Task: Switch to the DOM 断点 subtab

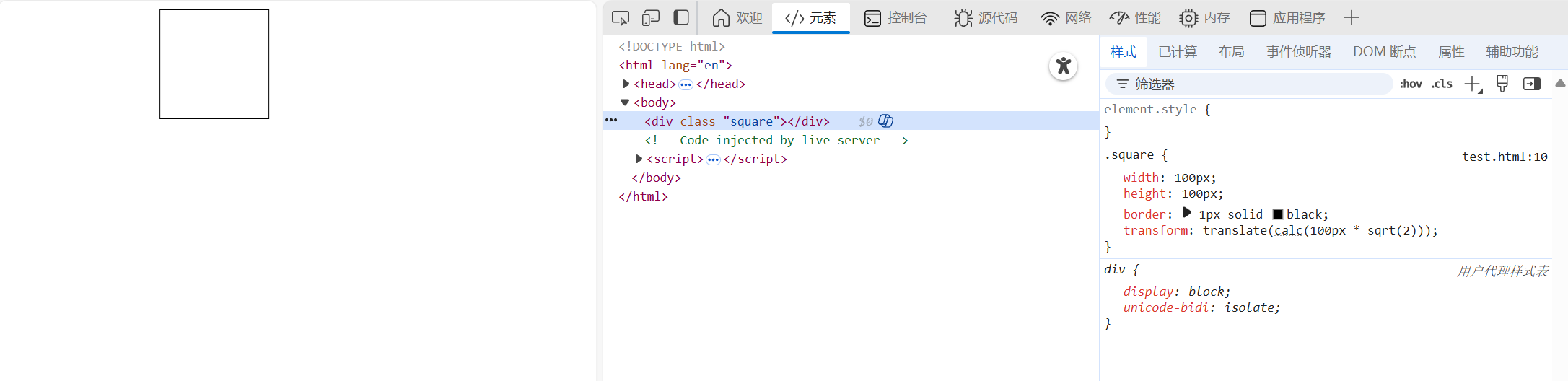Action: pos(1384,52)
